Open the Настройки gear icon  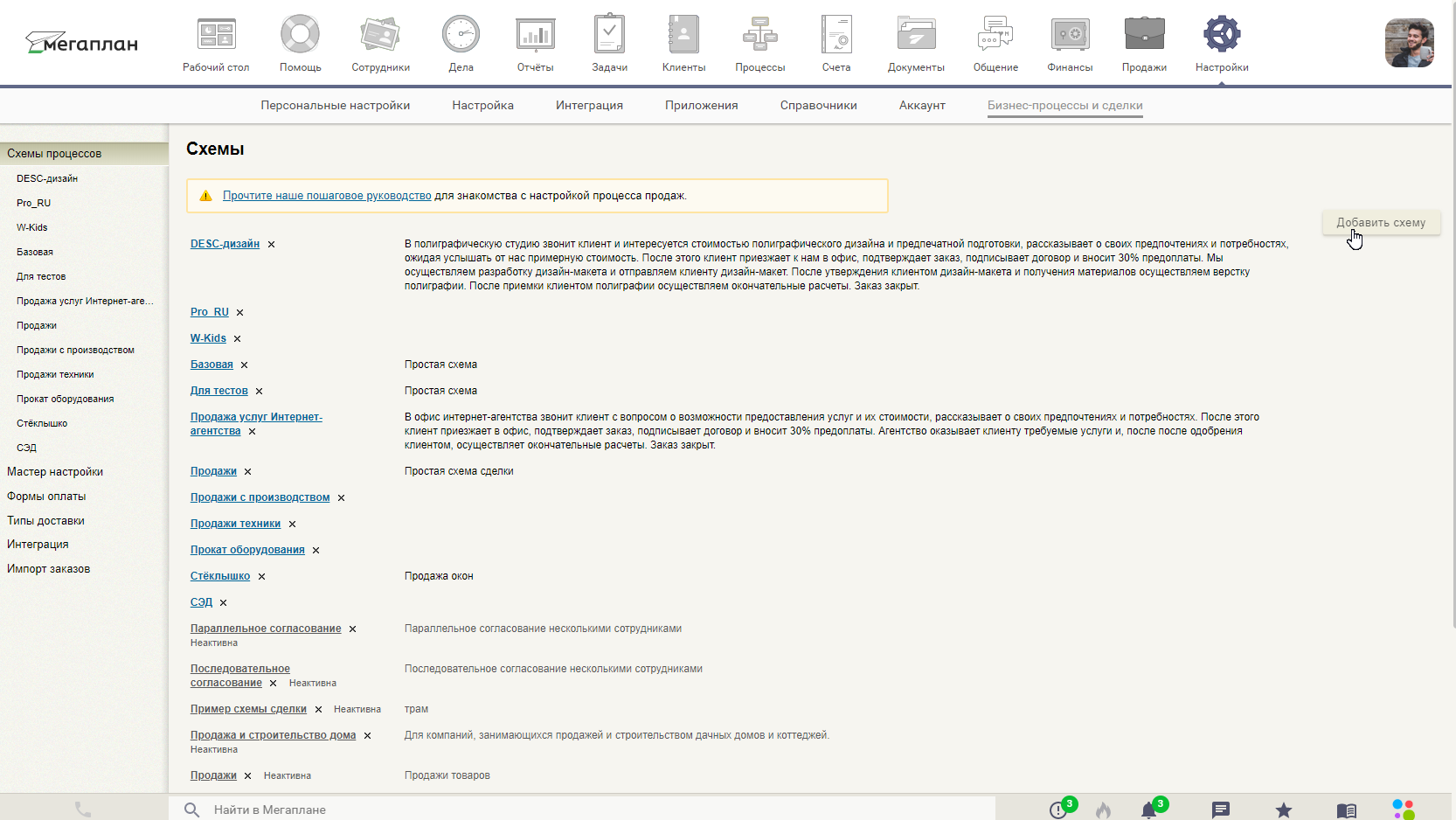[x=1222, y=35]
